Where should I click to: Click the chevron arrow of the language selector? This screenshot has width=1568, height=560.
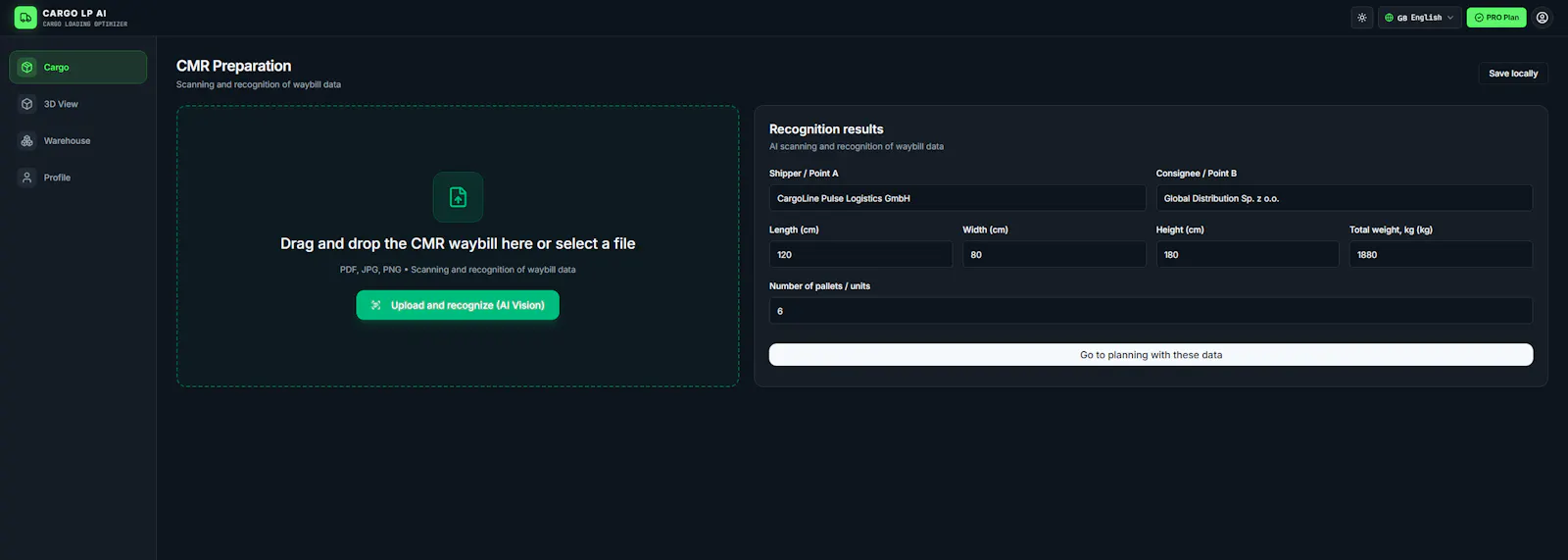pyautogui.click(x=1450, y=18)
